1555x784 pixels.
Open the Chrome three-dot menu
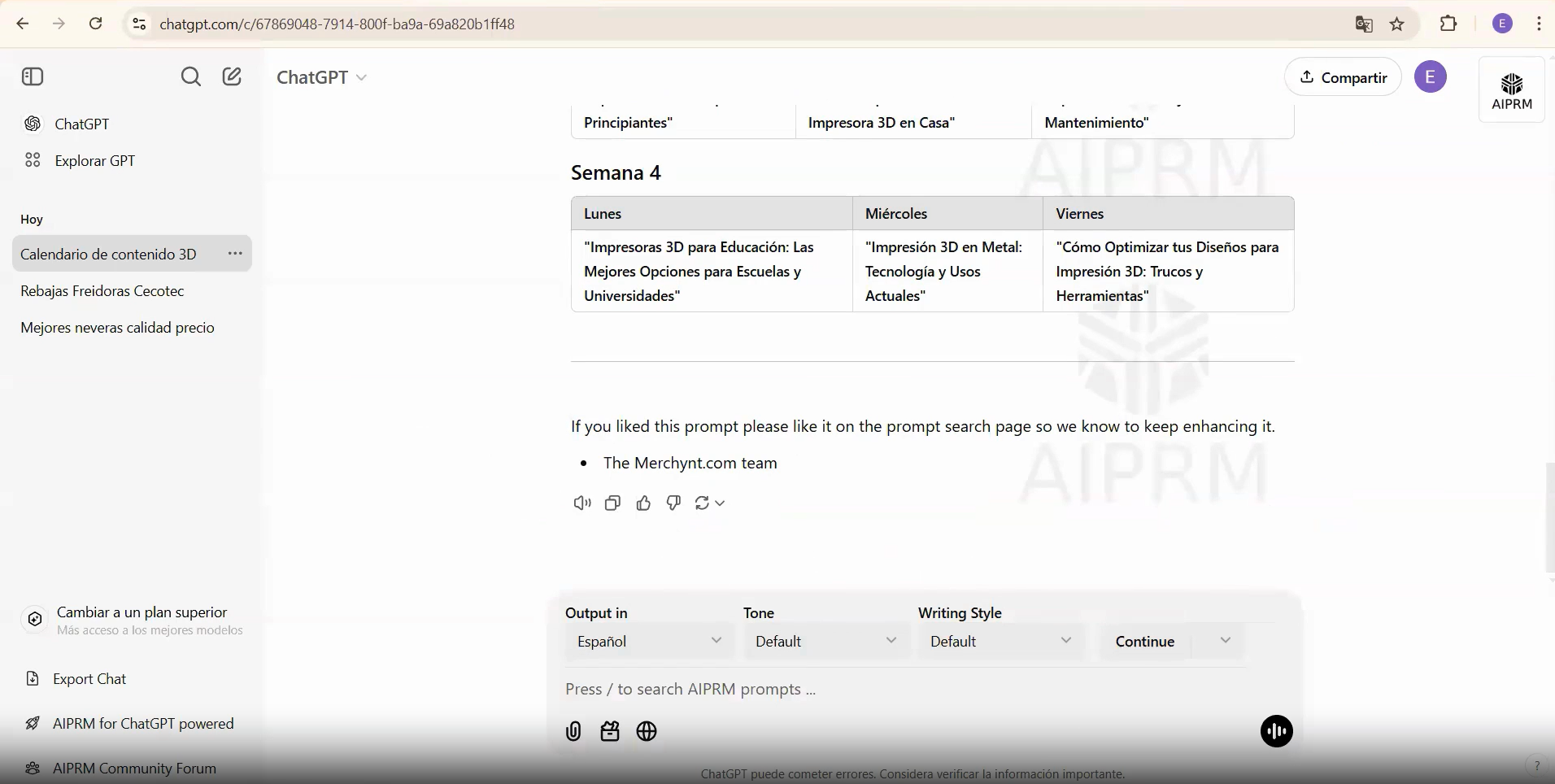(x=1539, y=24)
